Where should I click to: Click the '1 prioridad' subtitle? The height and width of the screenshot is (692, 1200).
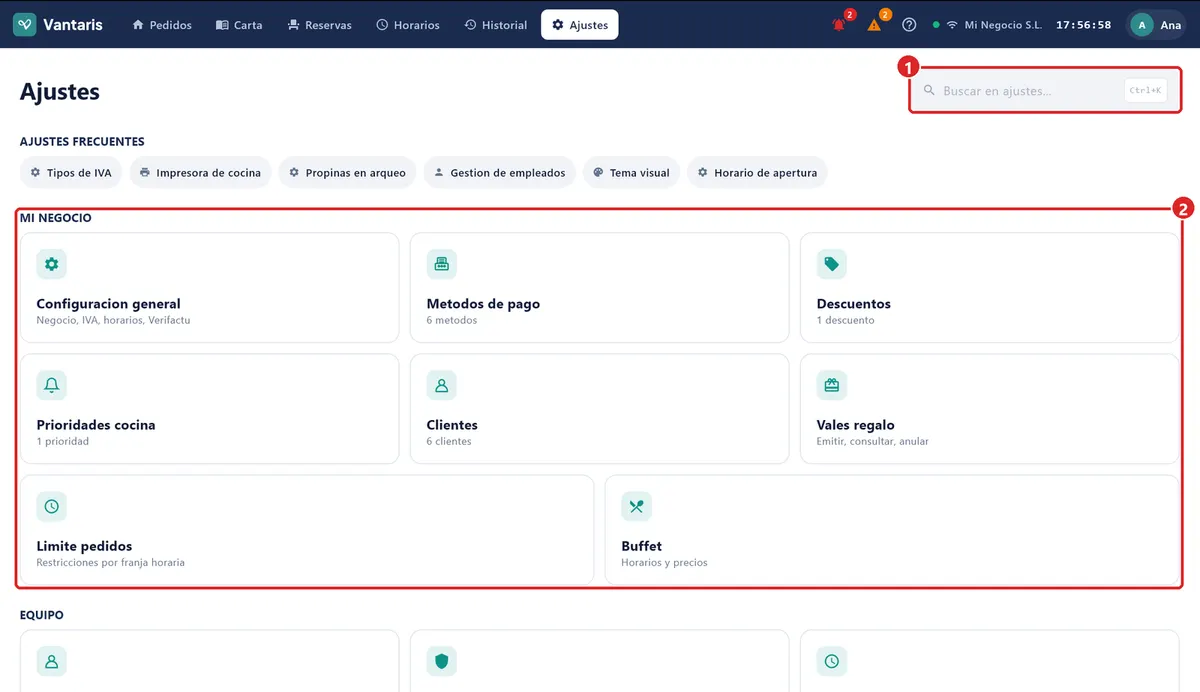pyautogui.click(x=63, y=442)
